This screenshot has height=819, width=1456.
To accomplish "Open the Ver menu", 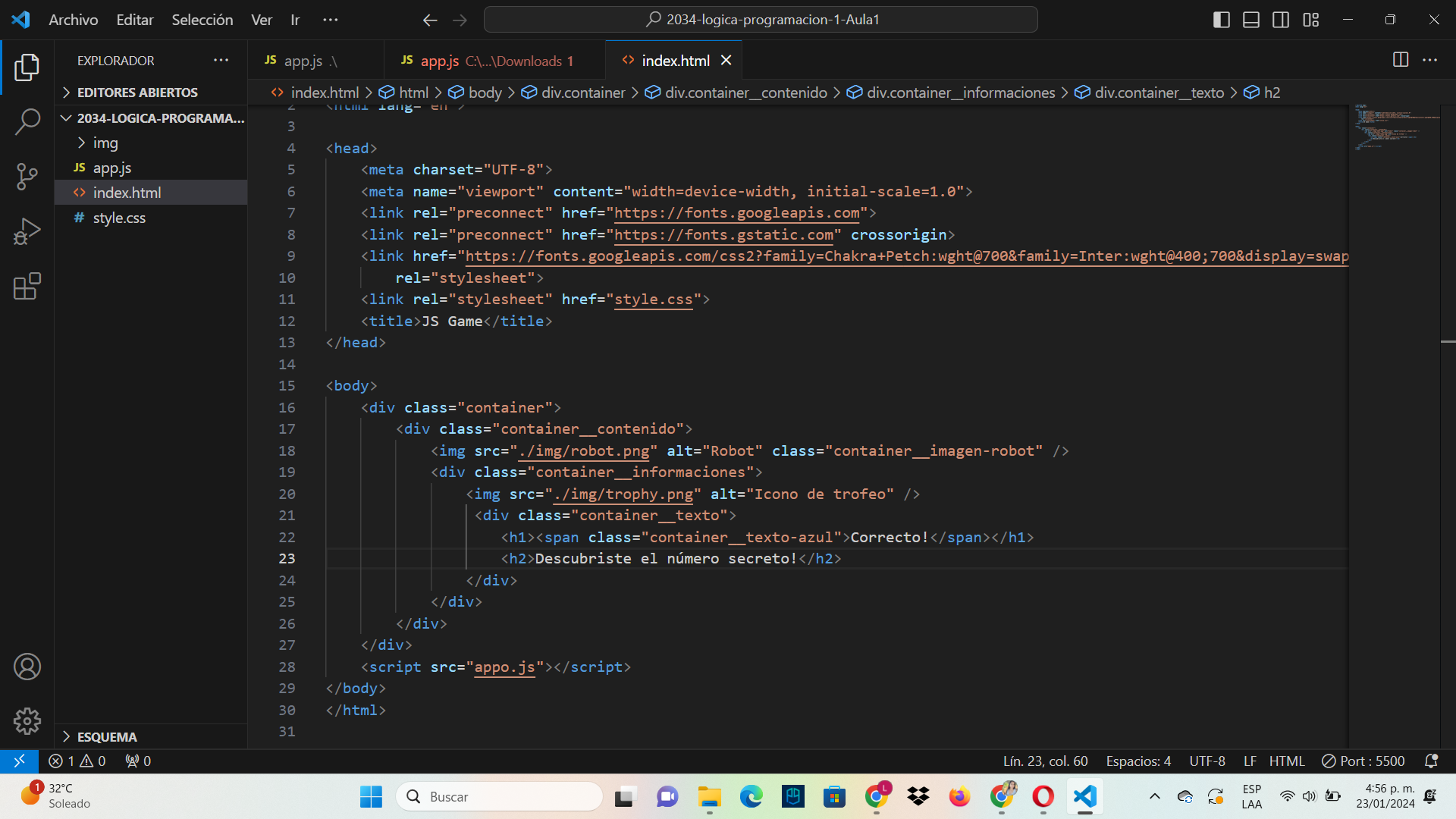I will pyautogui.click(x=262, y=20).
